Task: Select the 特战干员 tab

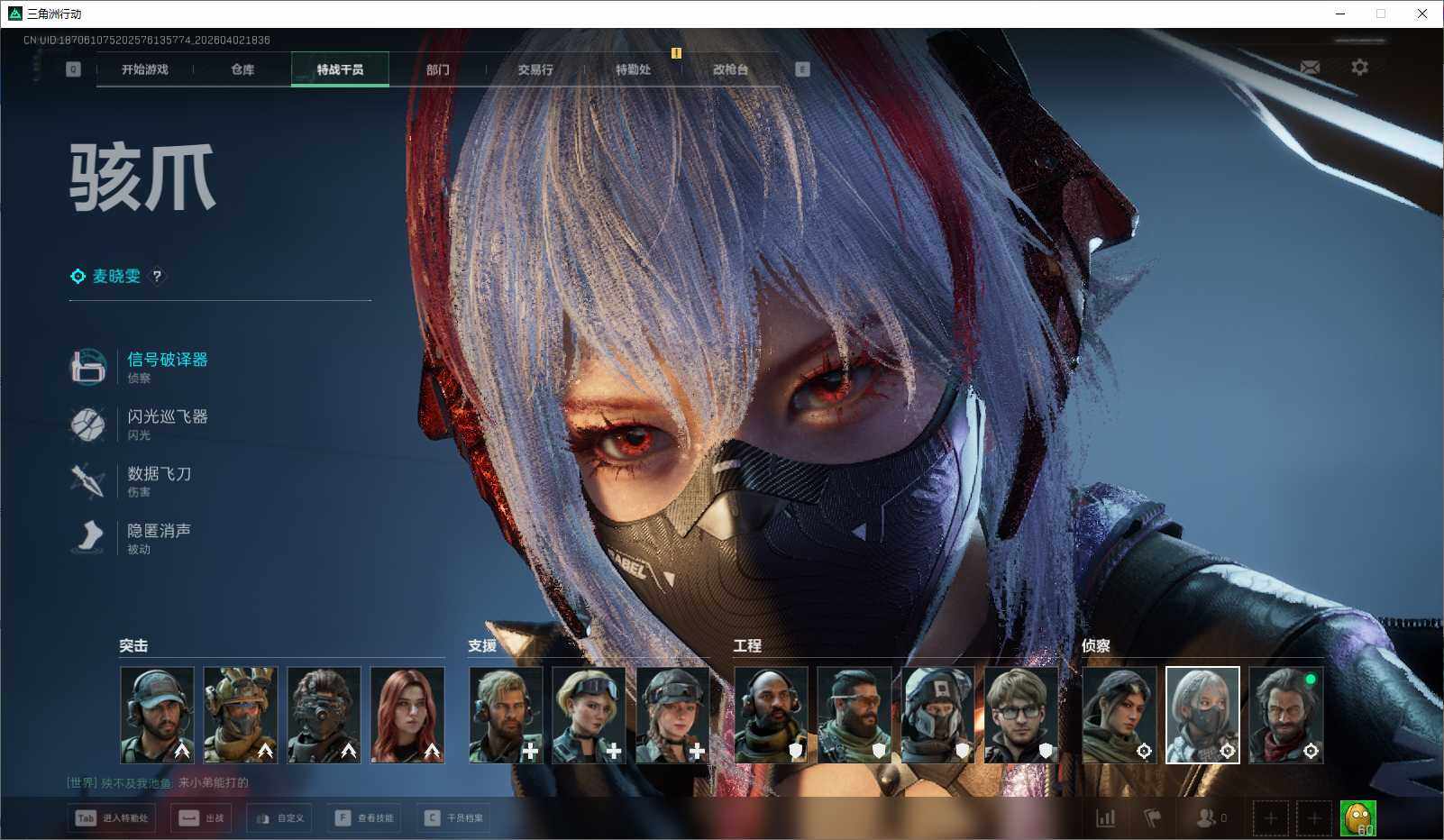Action: [340, 69]
